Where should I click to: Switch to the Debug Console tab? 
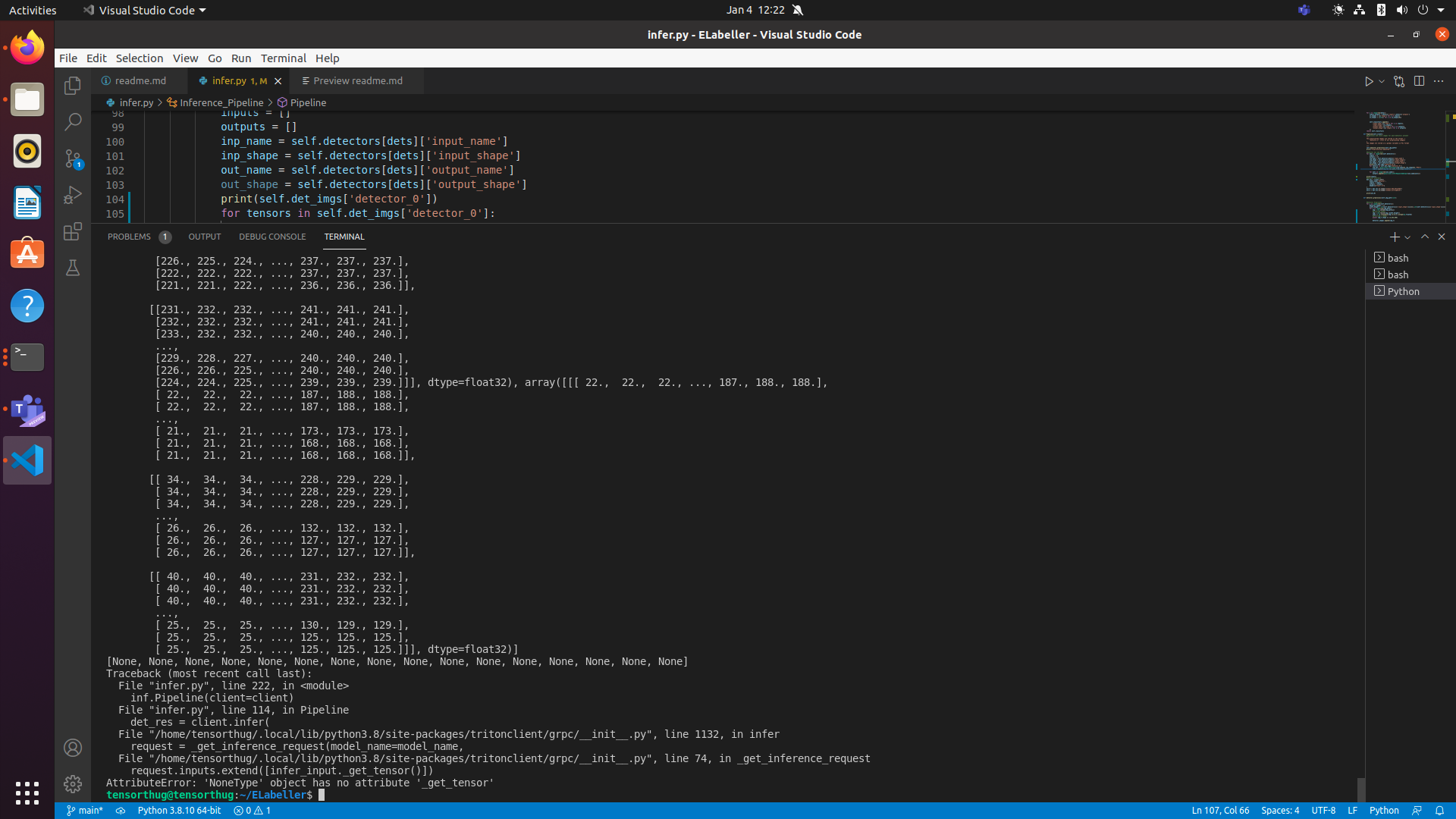[272, 237]
